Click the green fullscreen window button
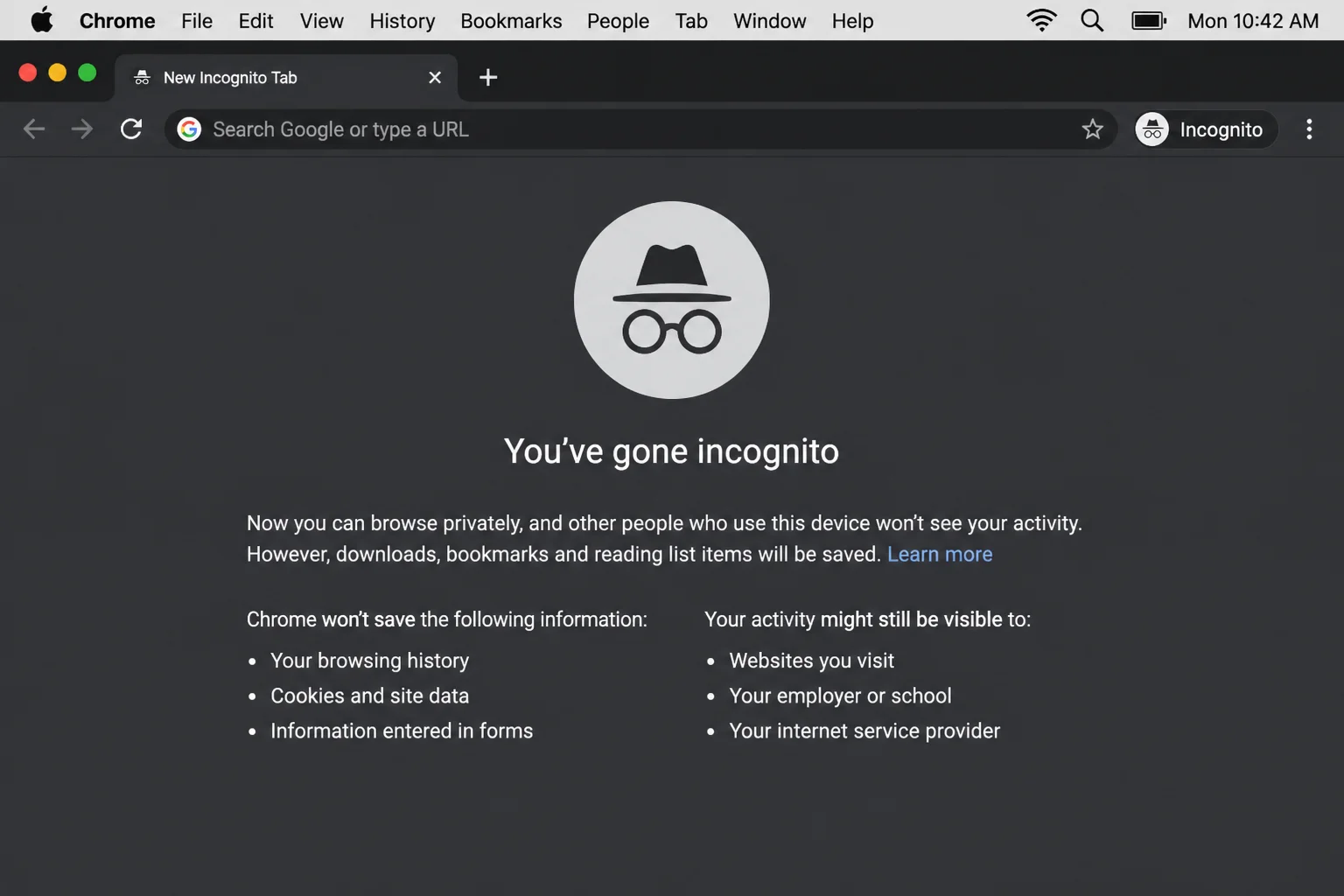Screen dimensions: 1344x896 click(87, 73)
